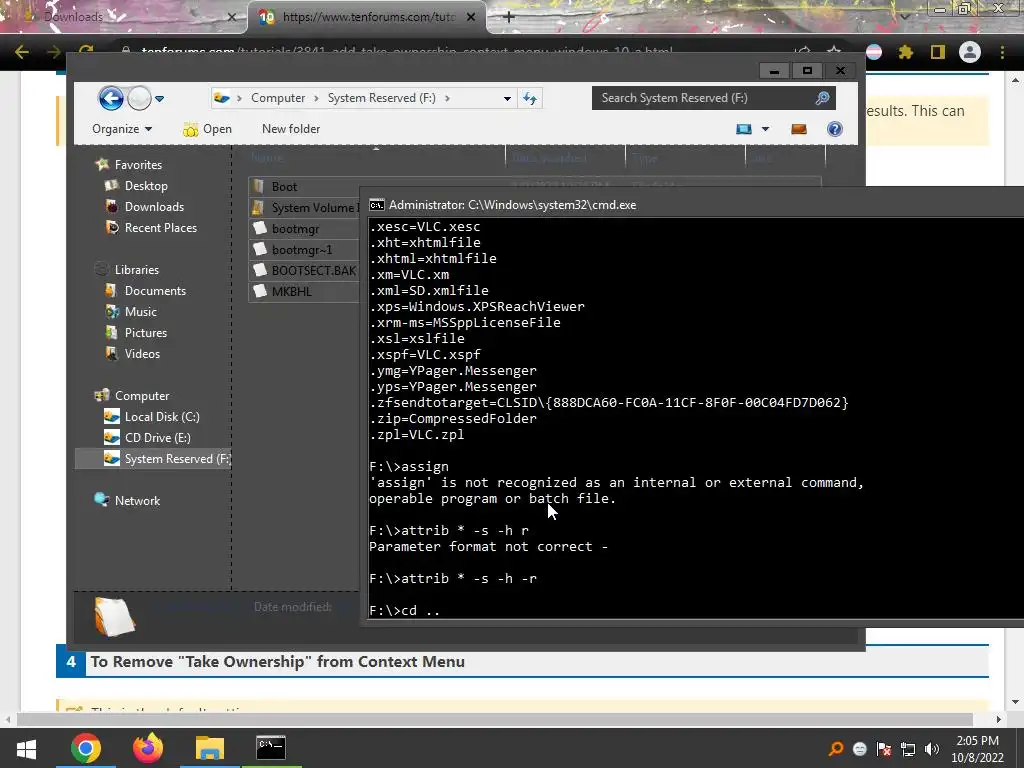Select the System Volume Information folder
1024x768 pixels.
[304, 208]
